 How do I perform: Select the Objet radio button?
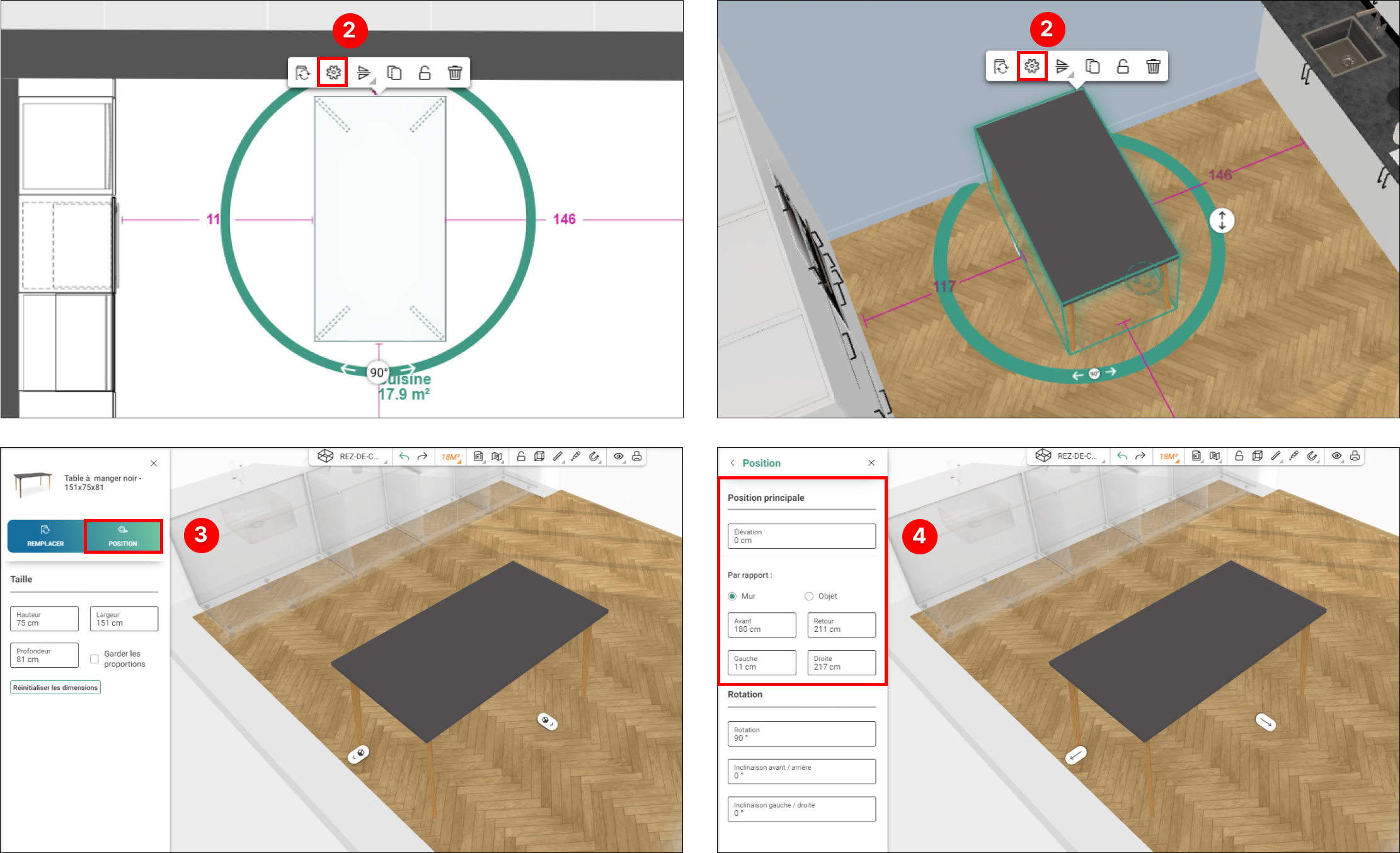(x=809, y=596)
